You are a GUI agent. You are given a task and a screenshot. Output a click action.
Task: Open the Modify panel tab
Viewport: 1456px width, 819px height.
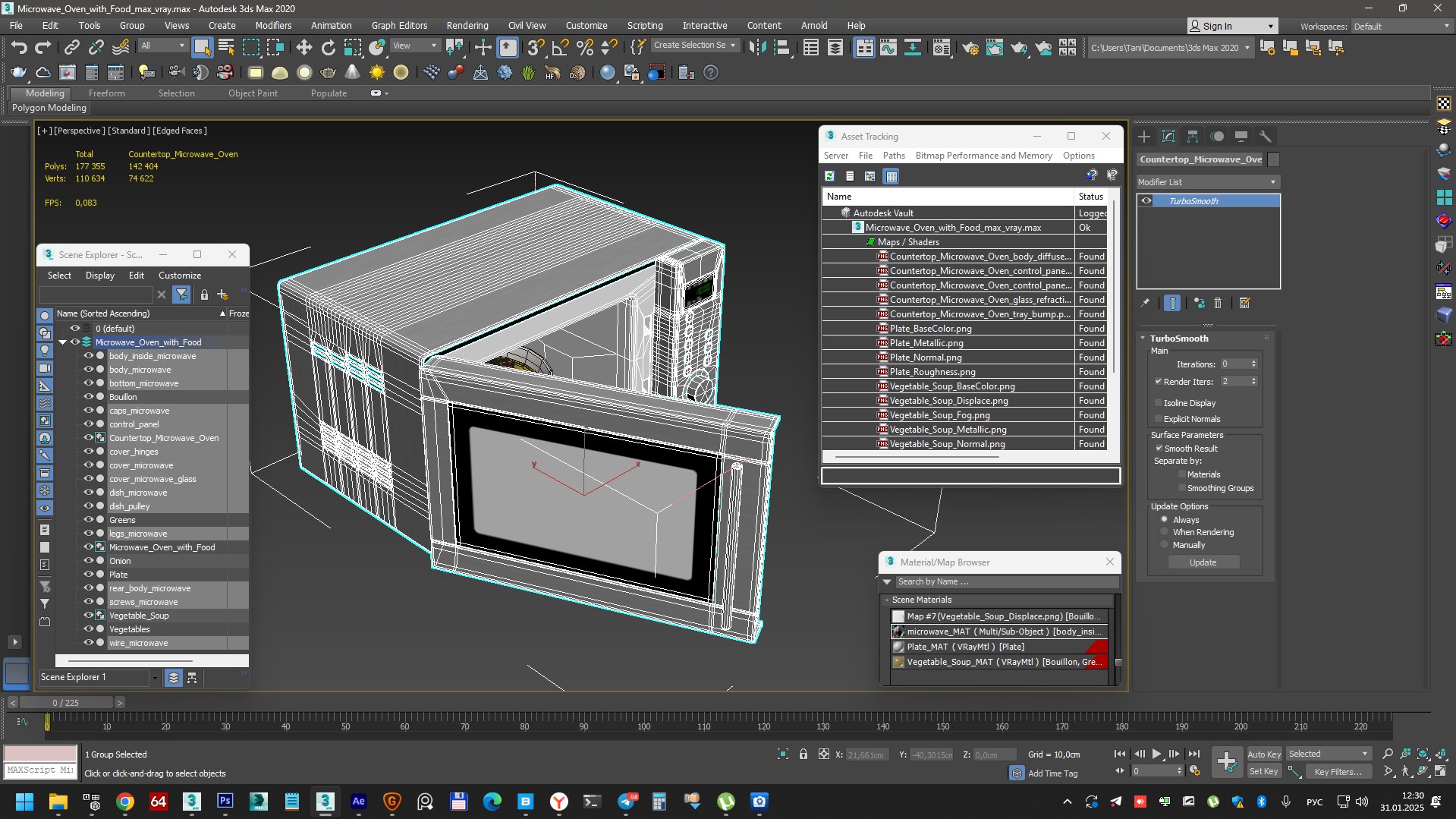[x=1168, y=137]
